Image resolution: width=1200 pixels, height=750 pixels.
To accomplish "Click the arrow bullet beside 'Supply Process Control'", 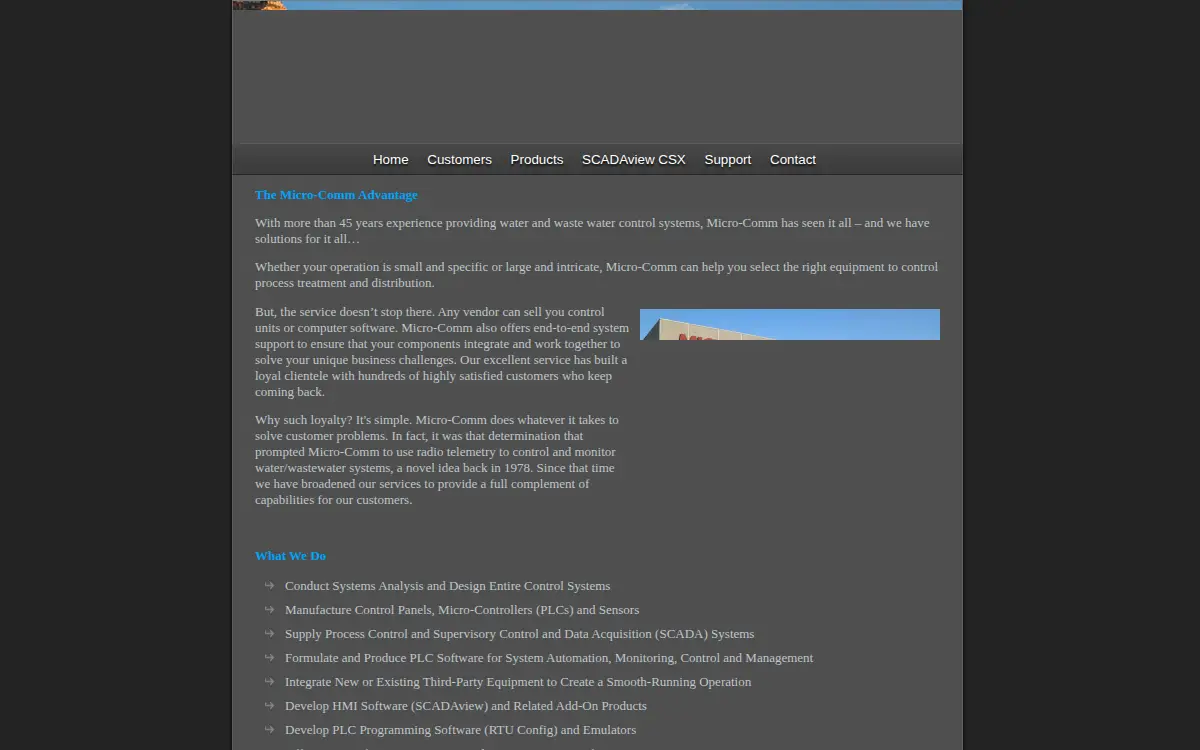I will (x=269, y=633).
